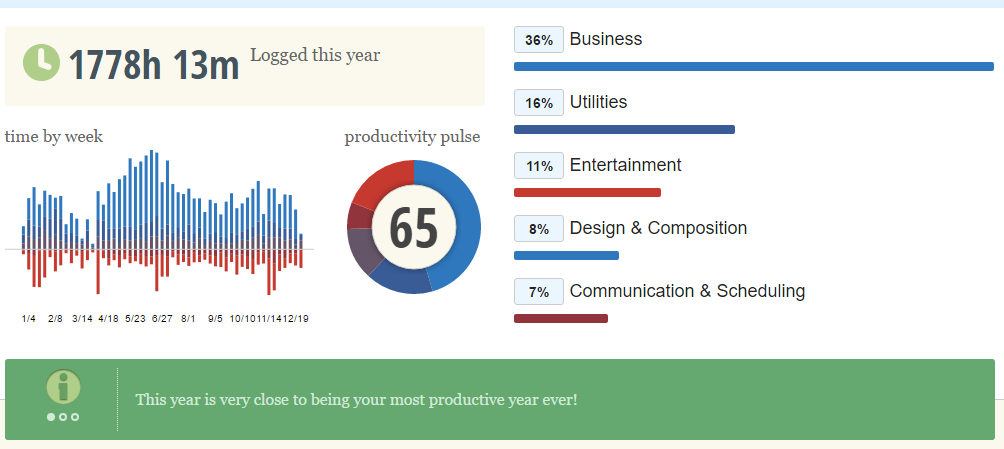The height and width of the screenshot is (449, 1004).
Task: Click the 5/23 date label on week chart
Action: (x=135, y=319)
